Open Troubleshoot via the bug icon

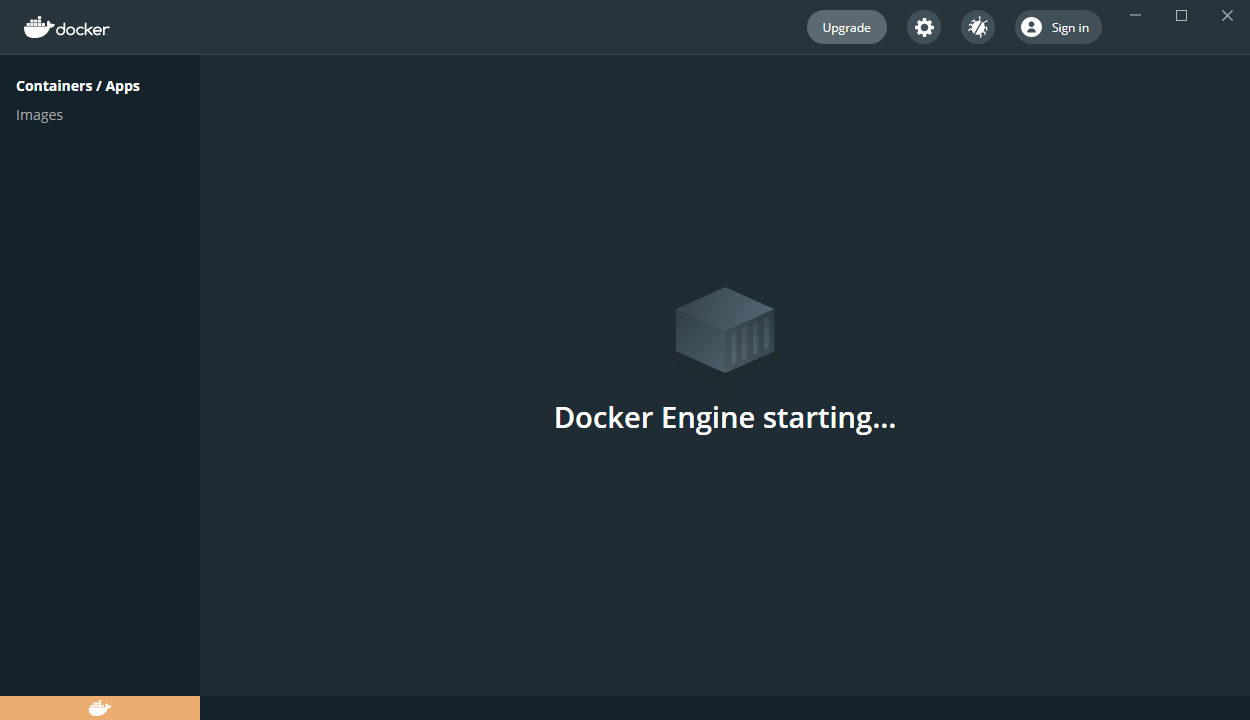[978, 27]
